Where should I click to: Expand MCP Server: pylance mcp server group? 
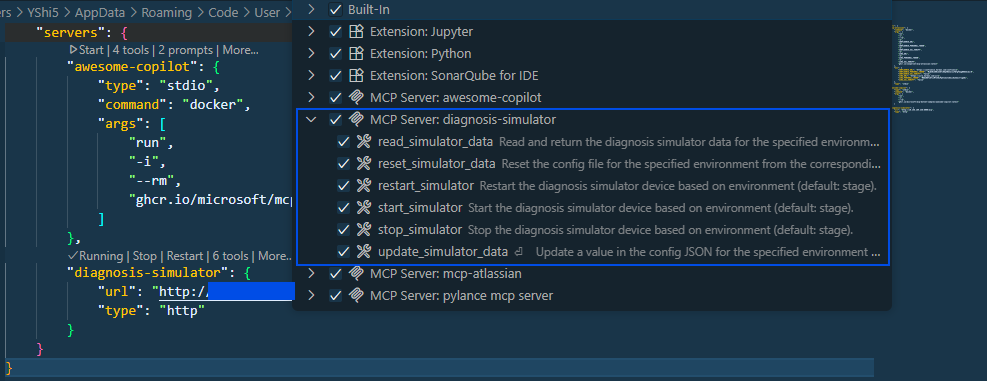pos(310,295)
